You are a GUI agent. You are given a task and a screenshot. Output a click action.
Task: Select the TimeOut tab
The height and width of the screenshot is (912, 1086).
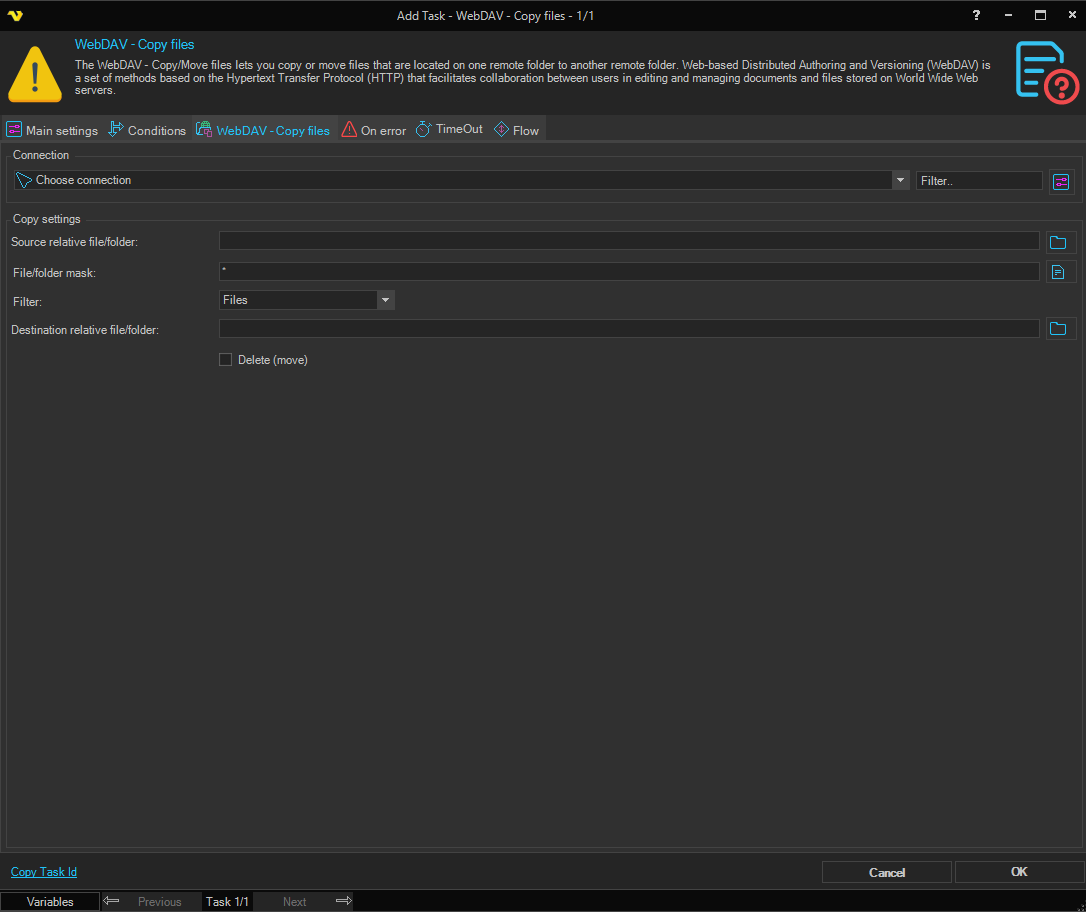click(449, 130)
